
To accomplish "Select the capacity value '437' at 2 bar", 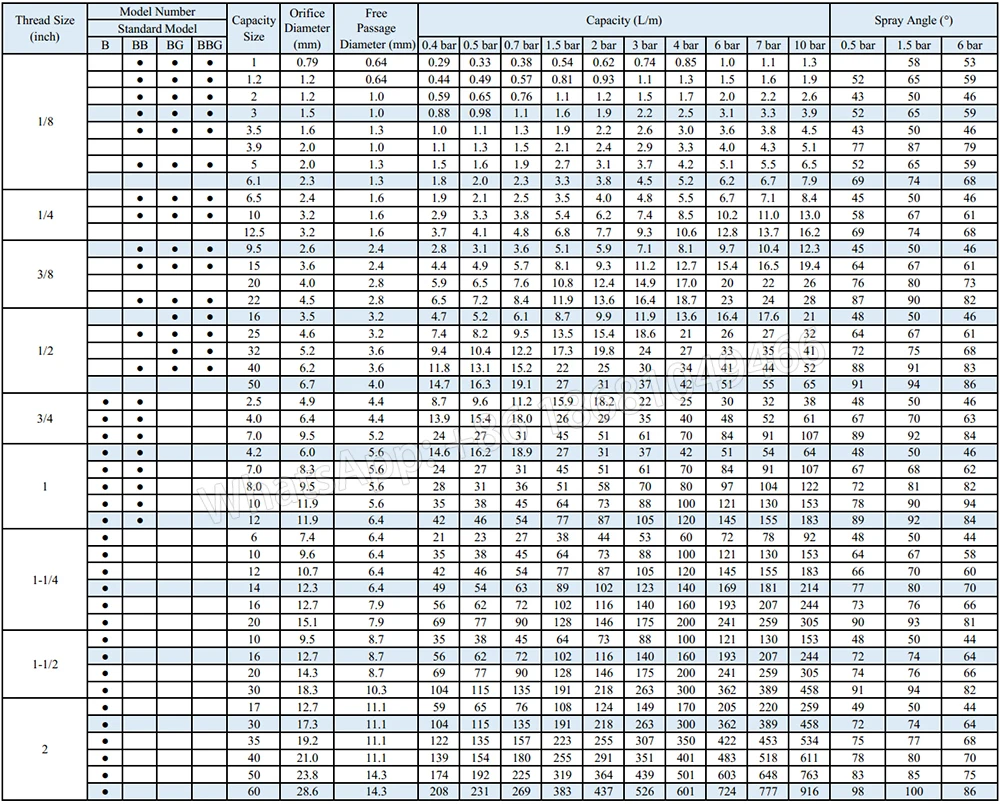I will tap(603, 791).
